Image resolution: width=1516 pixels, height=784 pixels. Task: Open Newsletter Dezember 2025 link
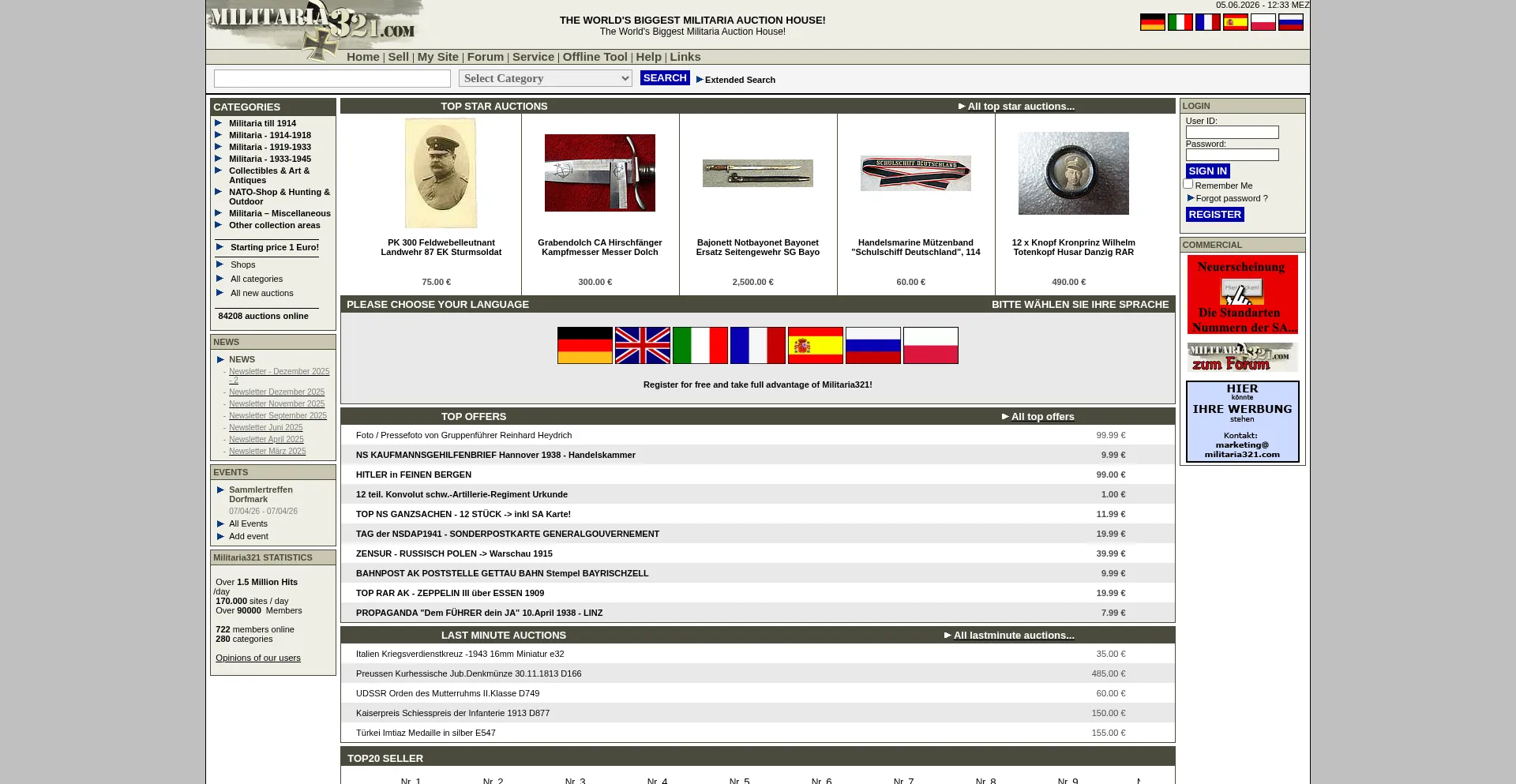(276, 392)
